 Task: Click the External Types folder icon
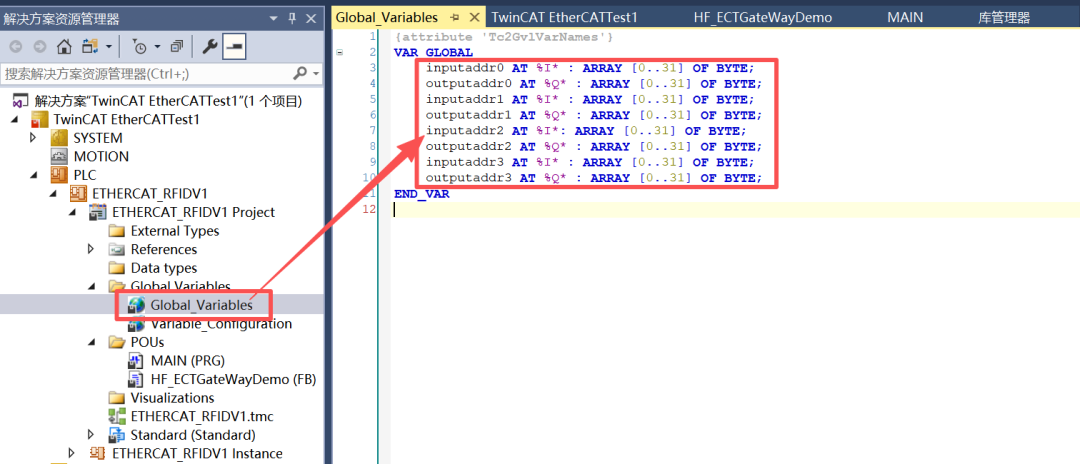click(117, 231)
